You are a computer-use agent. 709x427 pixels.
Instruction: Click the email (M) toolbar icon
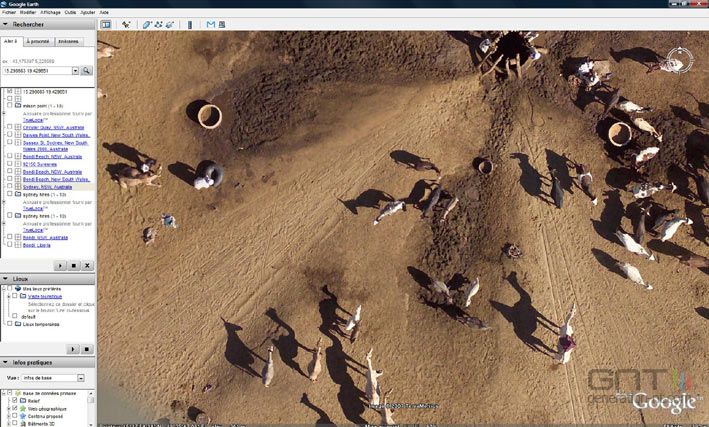point(210,24)
